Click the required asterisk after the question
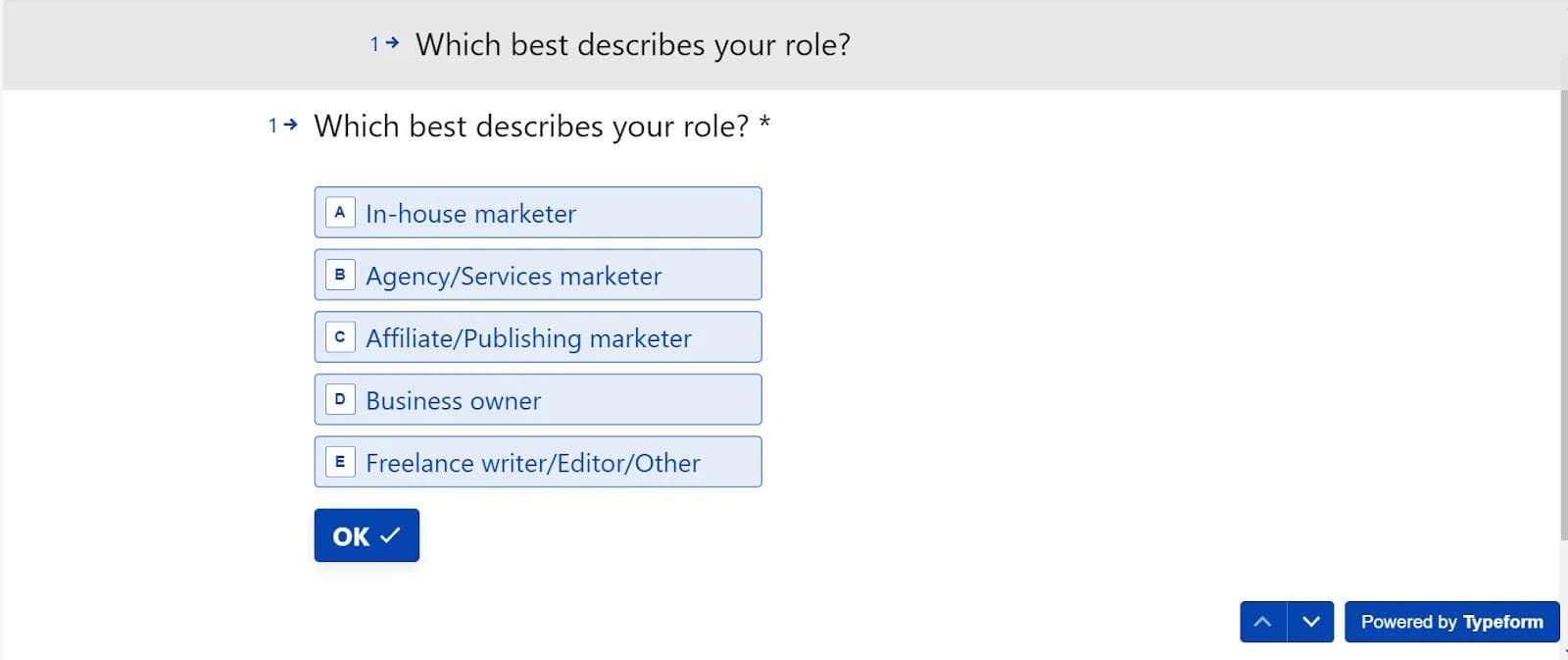The height and width of the screenshot is (660, 1568). (x=764, y=125)
